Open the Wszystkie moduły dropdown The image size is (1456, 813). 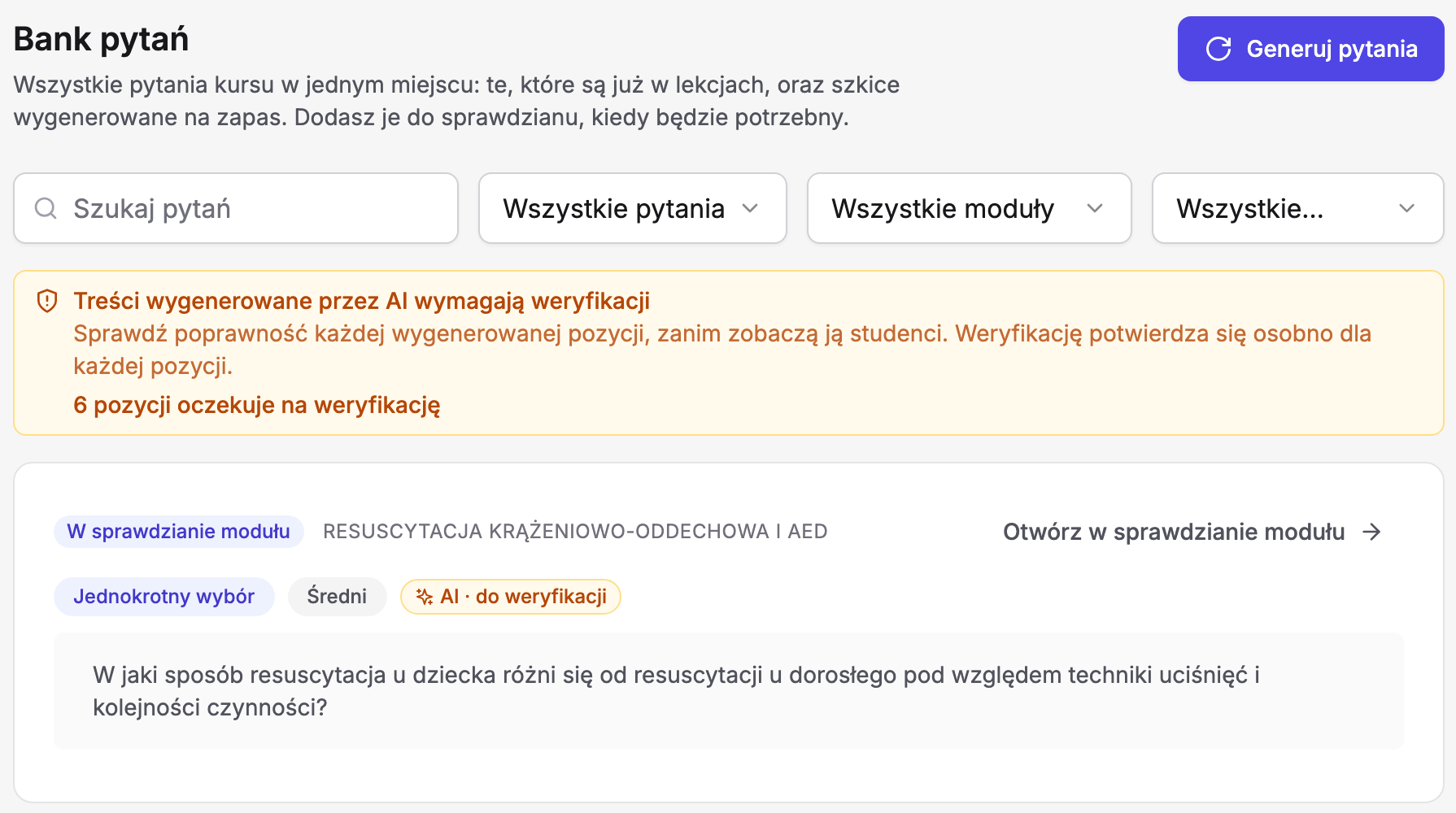tap(970, 208)
